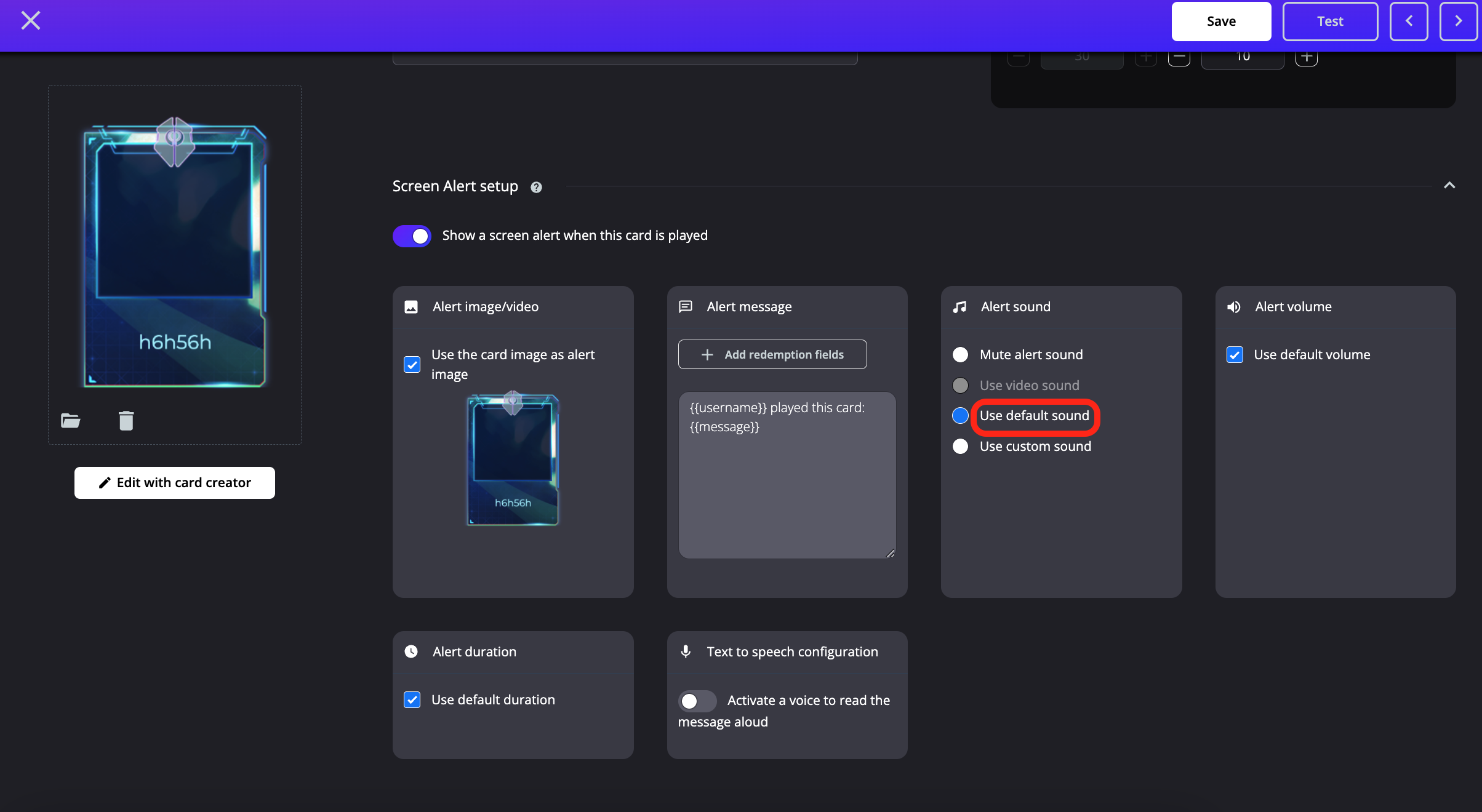
Task: Disable Use default duration checkbox
Action: click(412, 699)
